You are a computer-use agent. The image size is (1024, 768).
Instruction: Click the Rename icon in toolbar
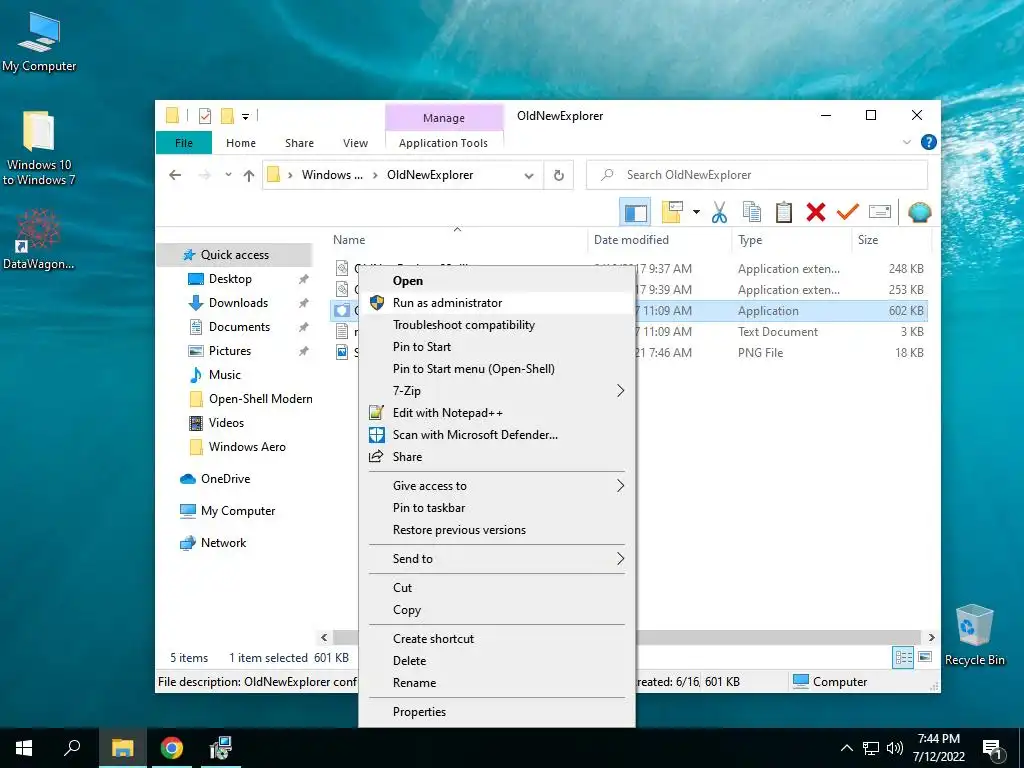880,212
